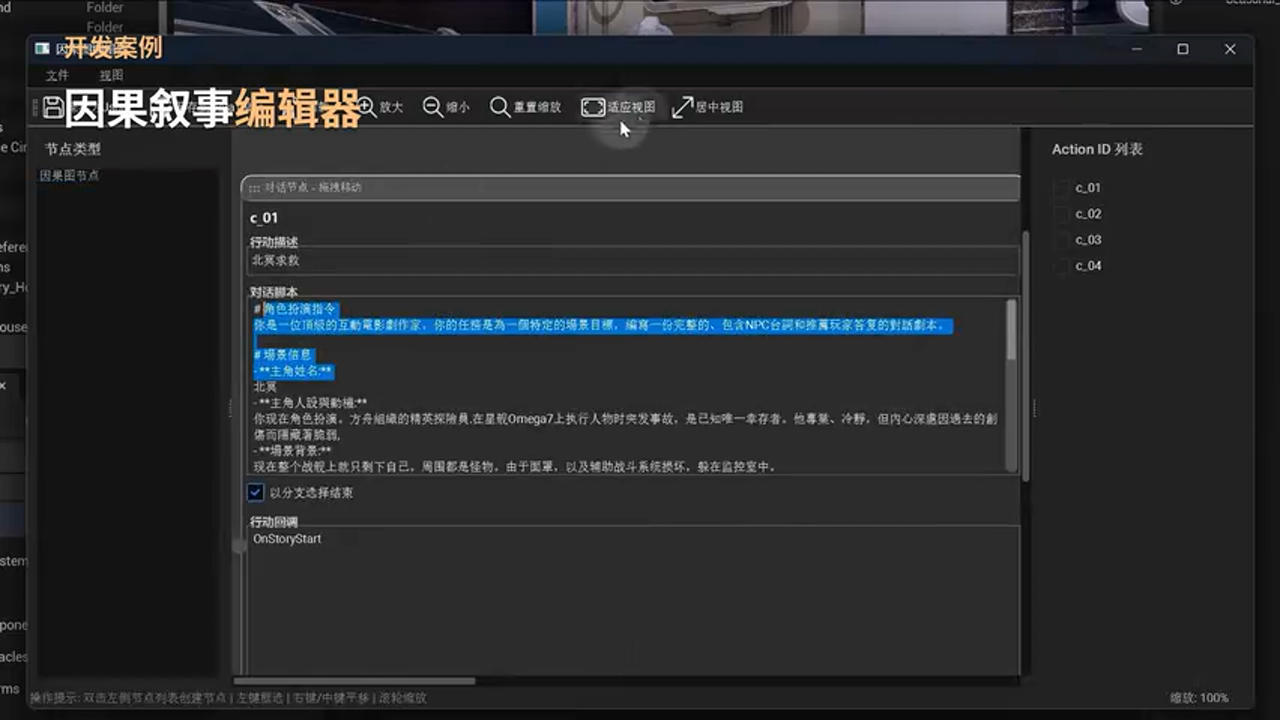This screenshot has width=1280, height=720.
Task: Check the c_01 box in Action ID list
Action: (1062, 187)
